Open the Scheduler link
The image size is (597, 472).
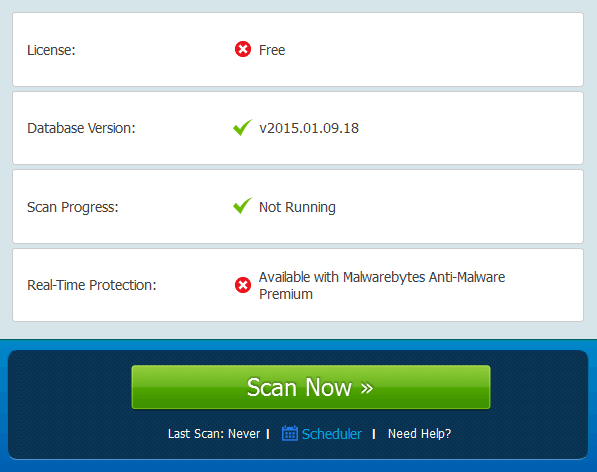coord(331,434)
